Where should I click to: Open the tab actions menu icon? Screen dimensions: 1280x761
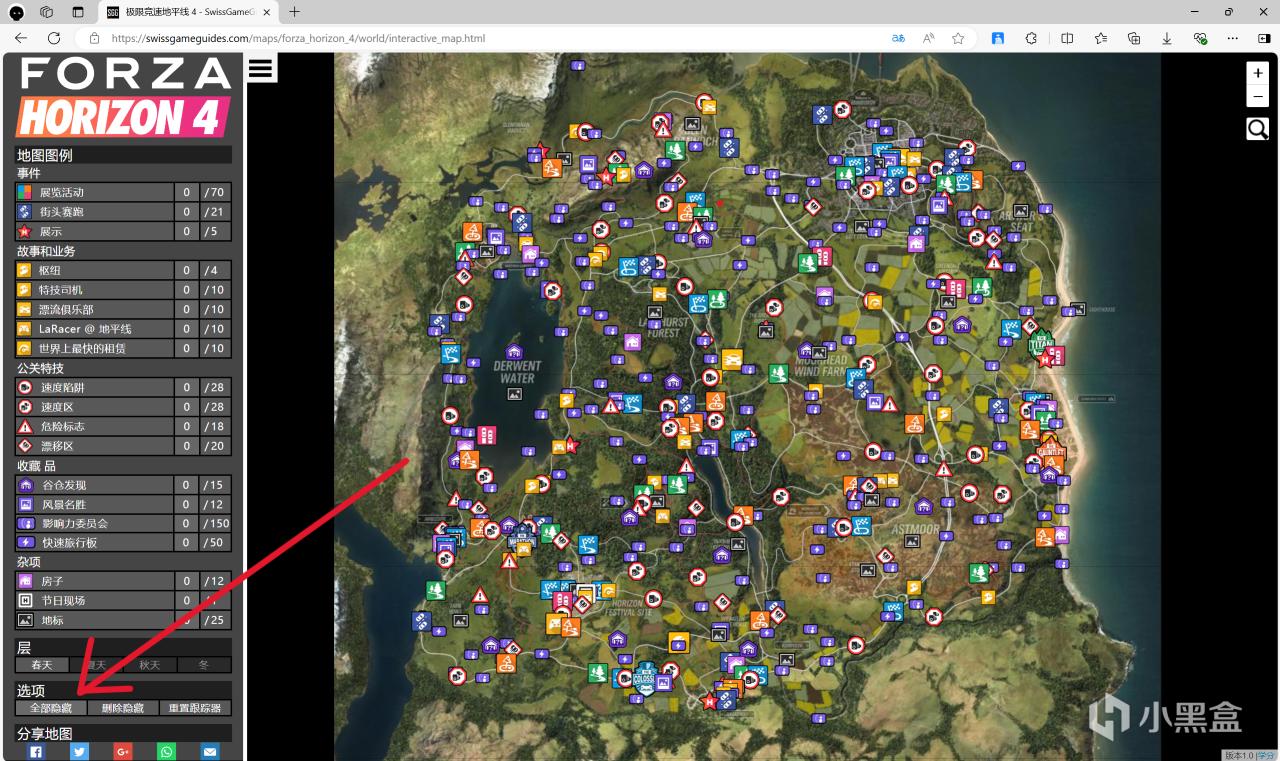pos(78,12)
